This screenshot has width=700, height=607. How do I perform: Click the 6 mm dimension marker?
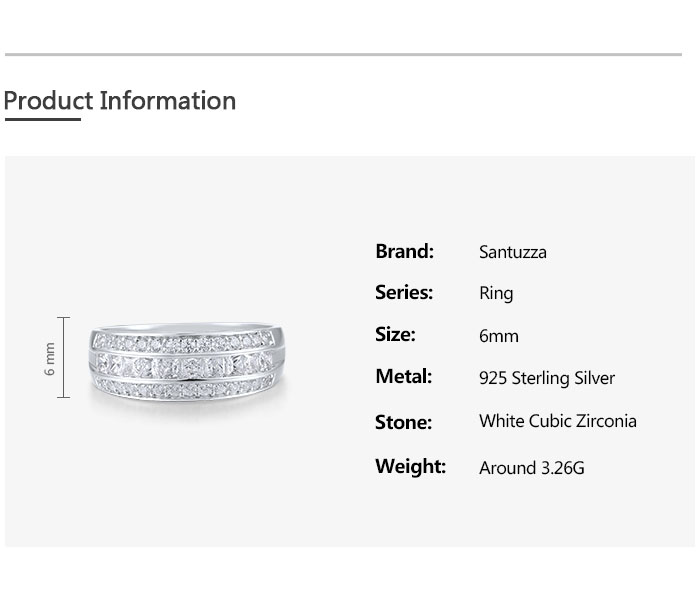pos(49,358)
